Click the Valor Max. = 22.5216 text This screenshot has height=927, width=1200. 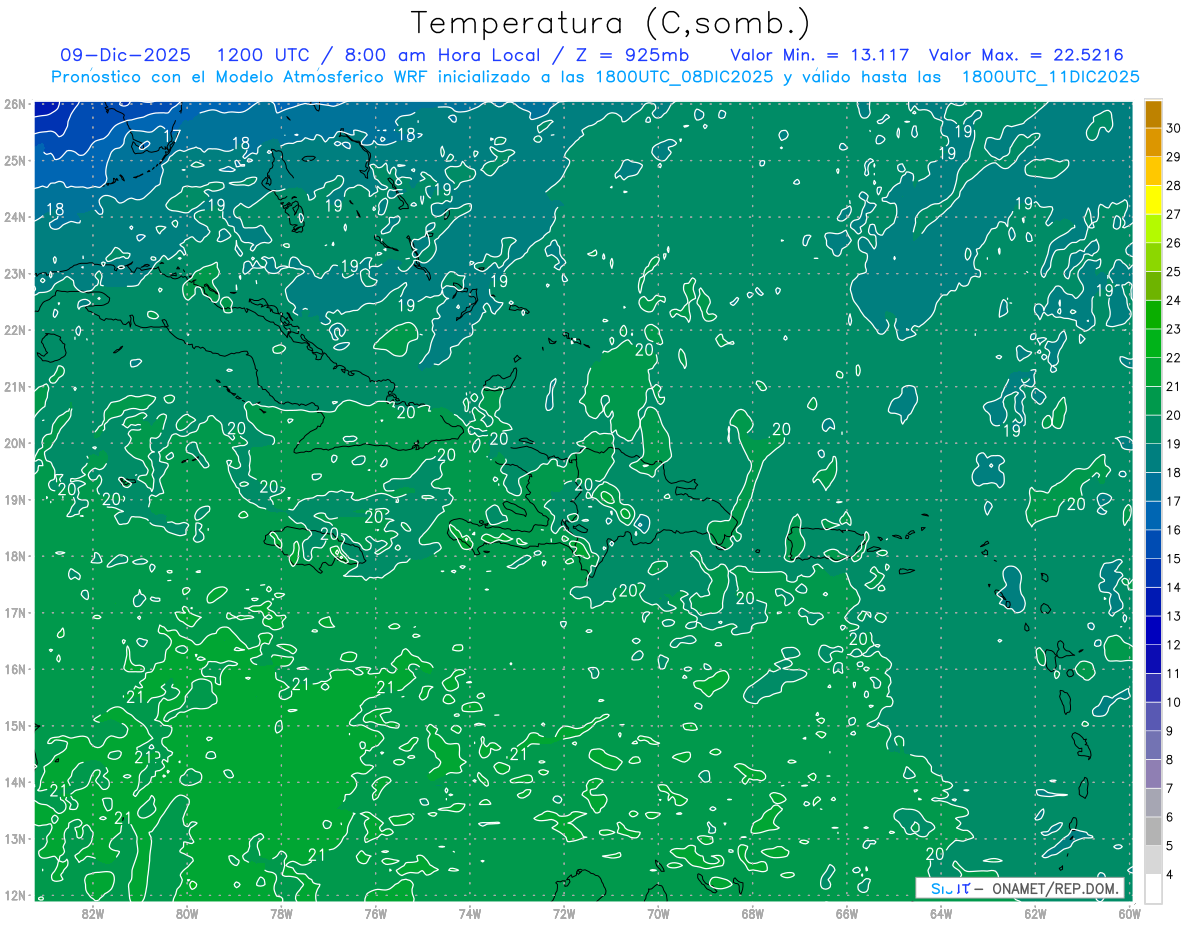(x=1026, y=55)
